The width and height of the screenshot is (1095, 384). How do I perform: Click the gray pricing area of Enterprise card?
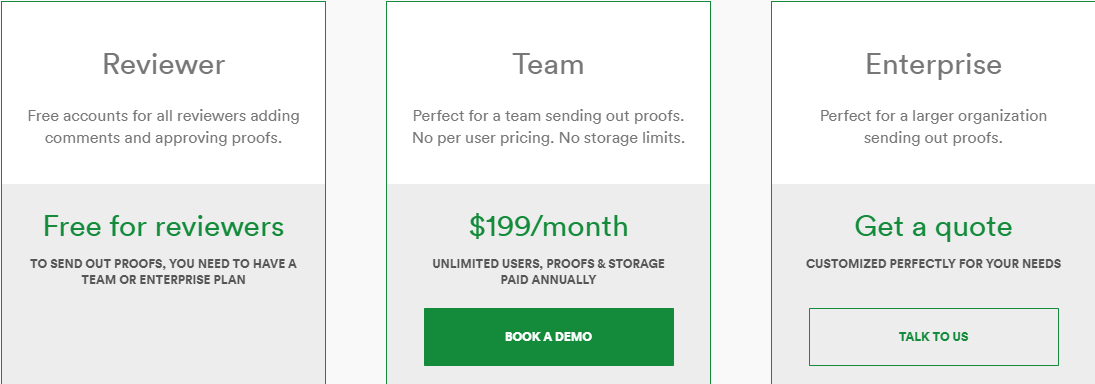pyautogui.click(x=934, y=284)
